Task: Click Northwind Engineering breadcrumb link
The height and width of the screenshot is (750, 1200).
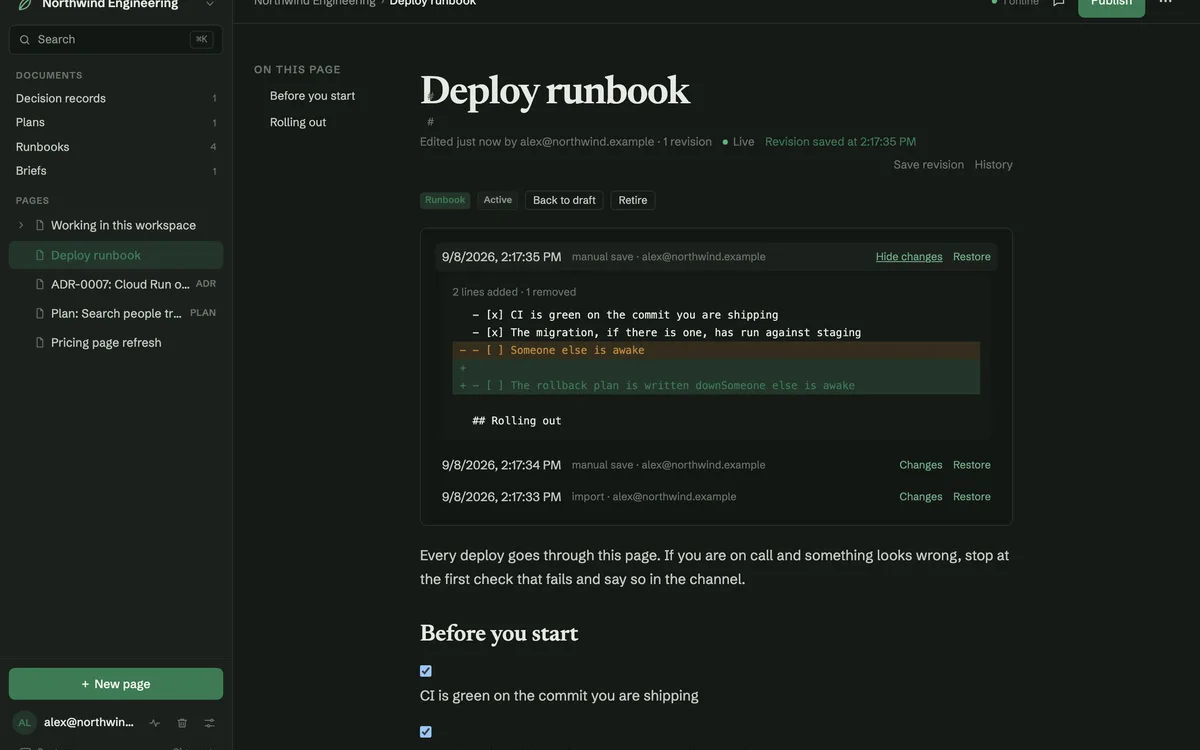Action: 315,2
